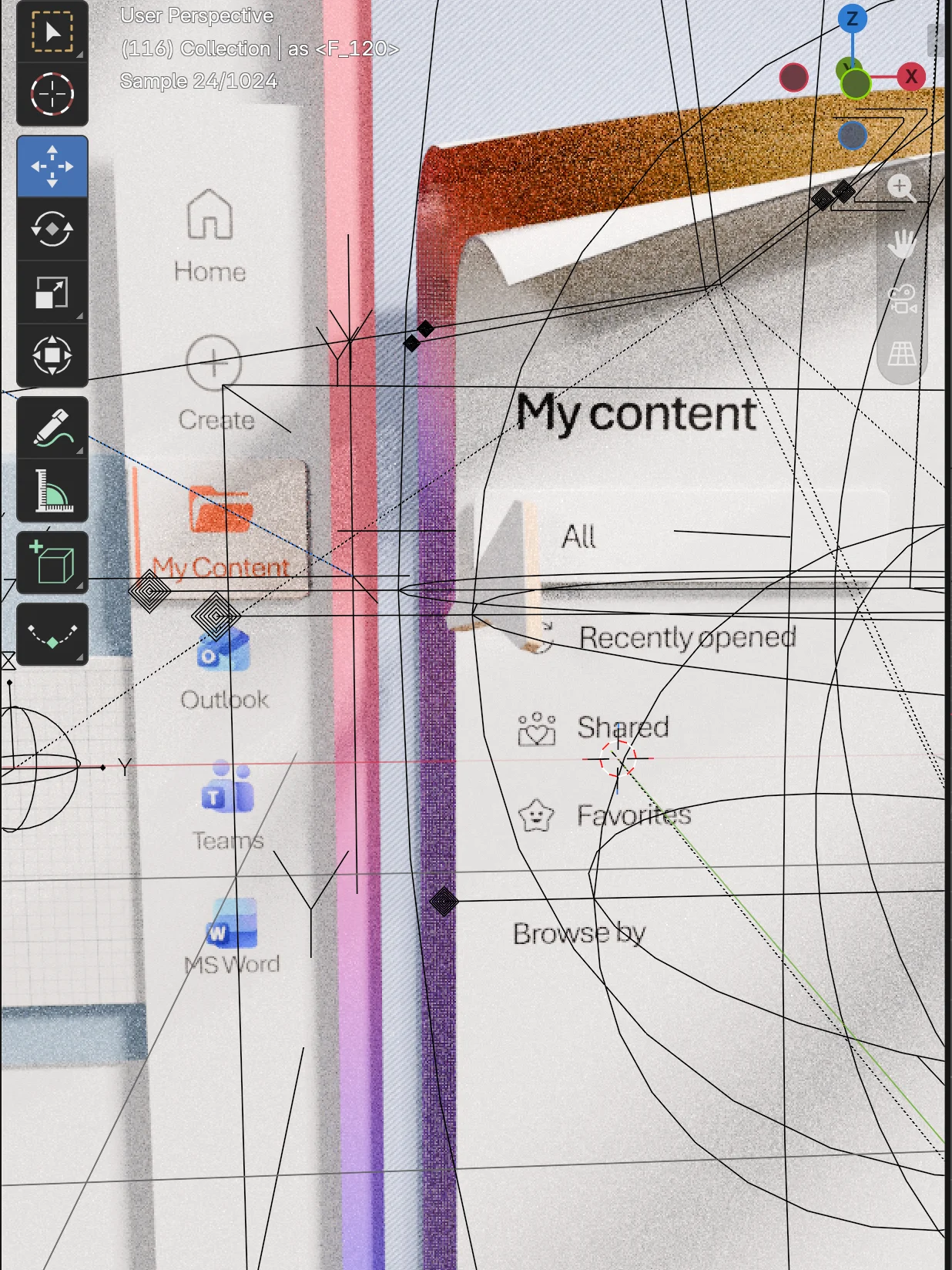Viewport: 952px width, 1270px height.
Task: Click the rendered 'Recently opened' label
Action: coord(687,638)
